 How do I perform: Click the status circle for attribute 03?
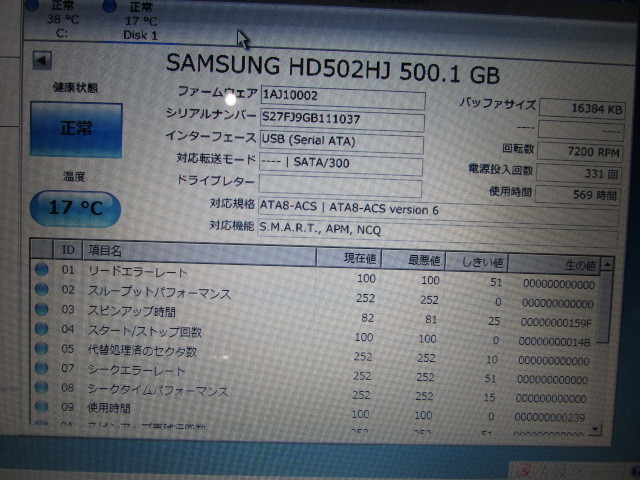tap(42, 309)
